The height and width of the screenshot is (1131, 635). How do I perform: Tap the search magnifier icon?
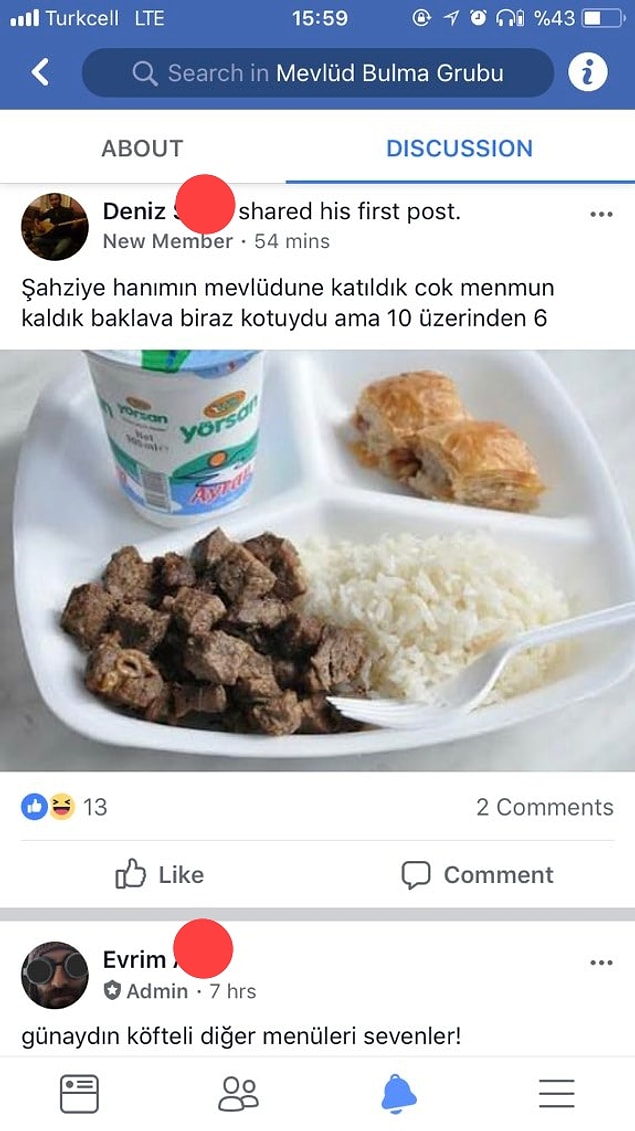(145, 73)
